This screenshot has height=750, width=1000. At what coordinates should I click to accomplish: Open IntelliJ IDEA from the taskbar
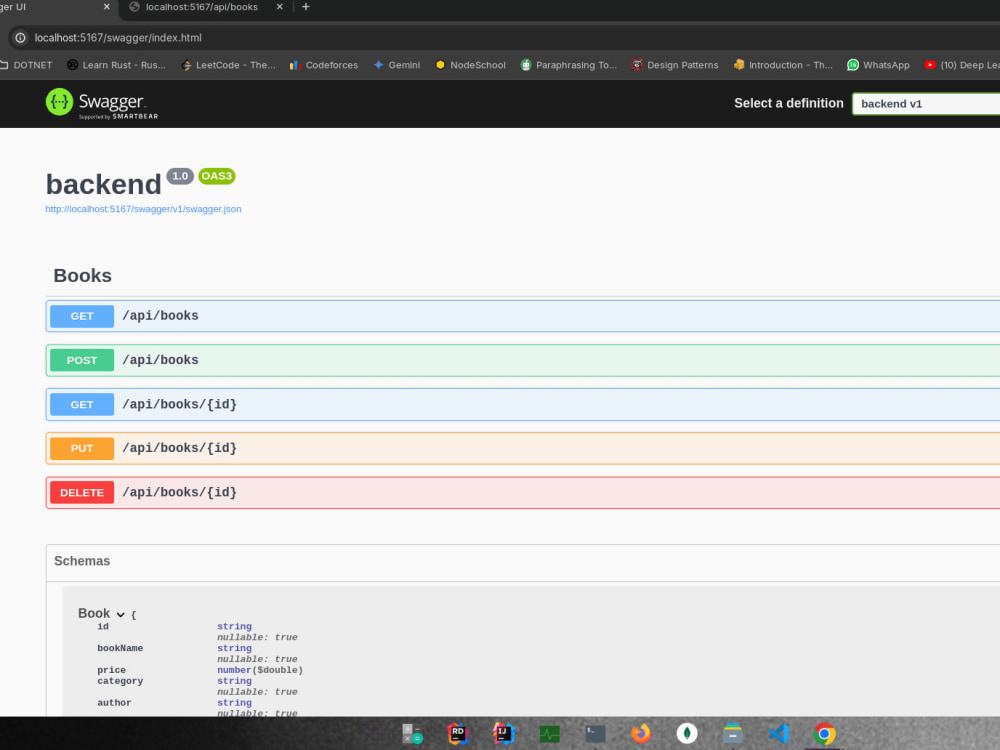point(503,732)
